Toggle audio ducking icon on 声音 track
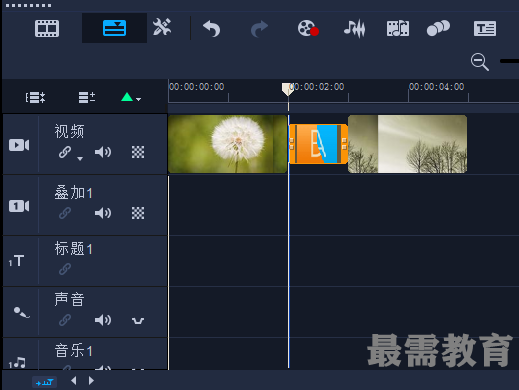 point(138,321)
